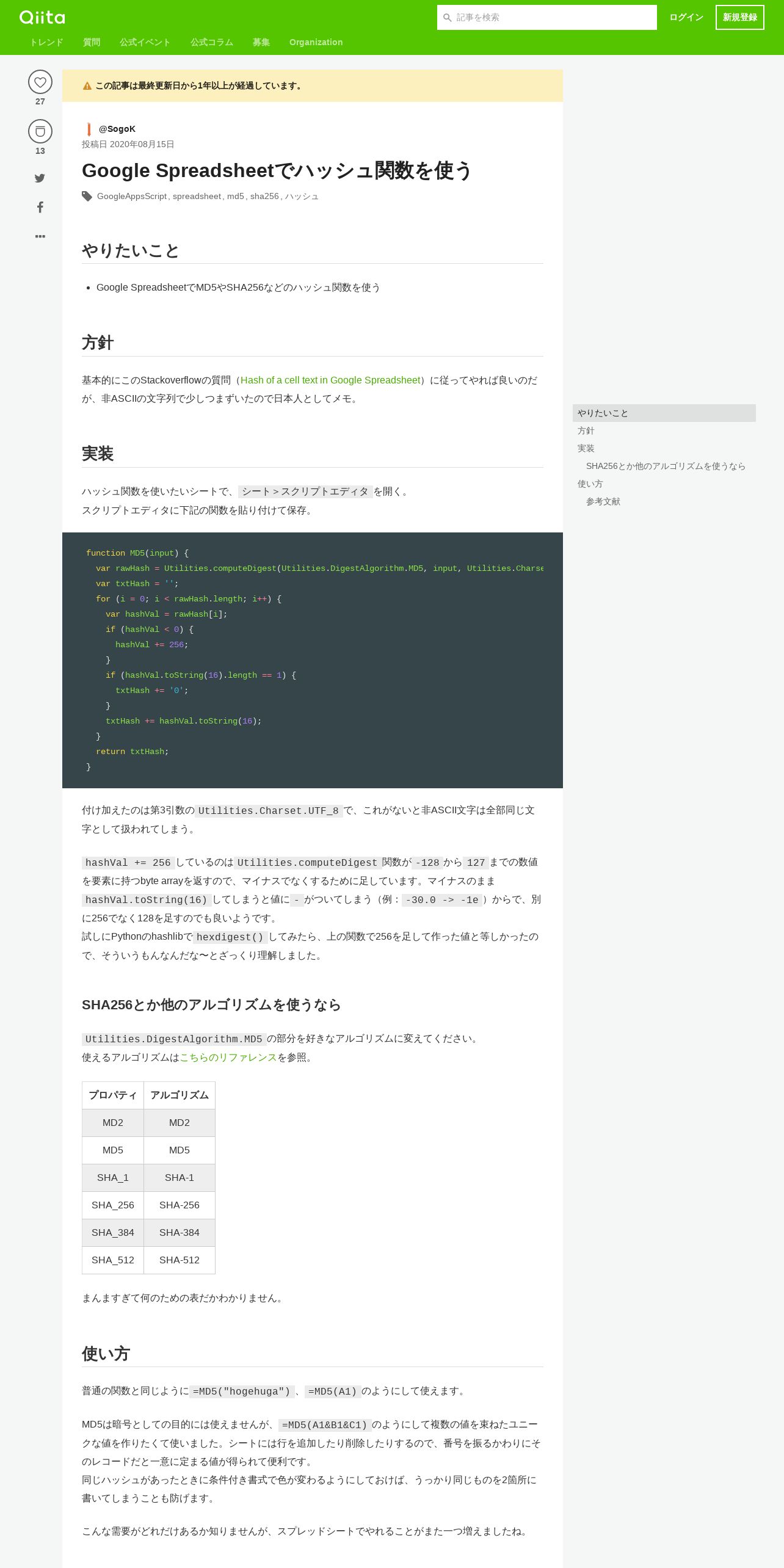Click the hexdigest() inline code
784x1568 pixels.
[230, 937]
